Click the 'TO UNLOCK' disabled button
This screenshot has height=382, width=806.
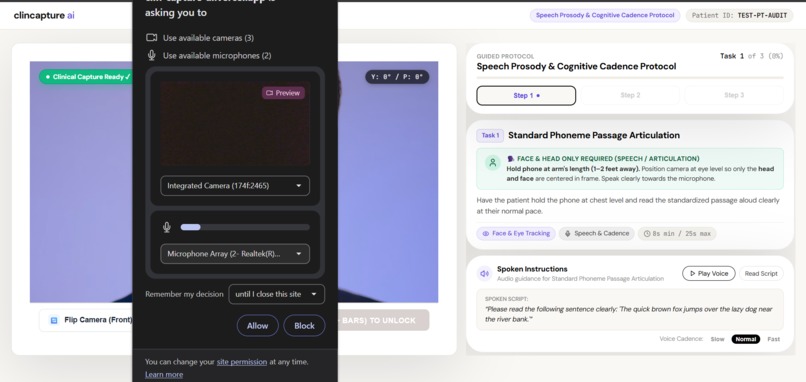(383, 320)
